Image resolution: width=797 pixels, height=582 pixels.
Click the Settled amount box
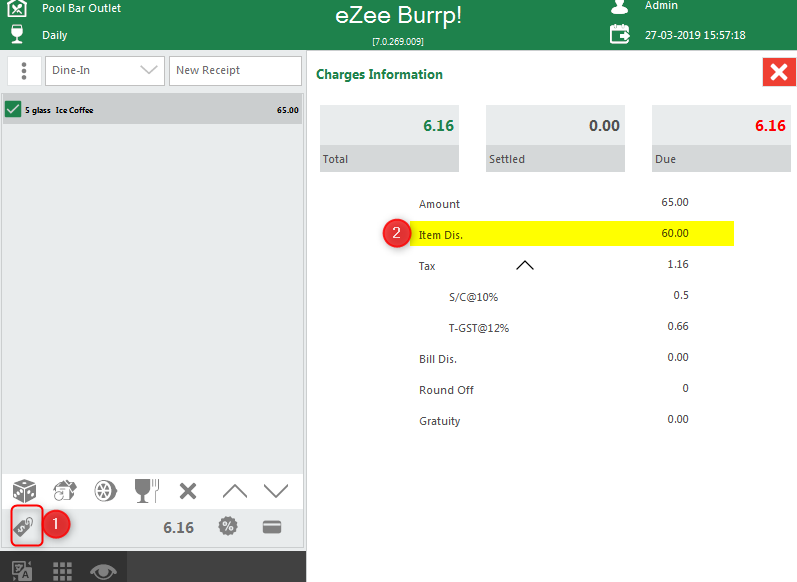coord(555,138)
